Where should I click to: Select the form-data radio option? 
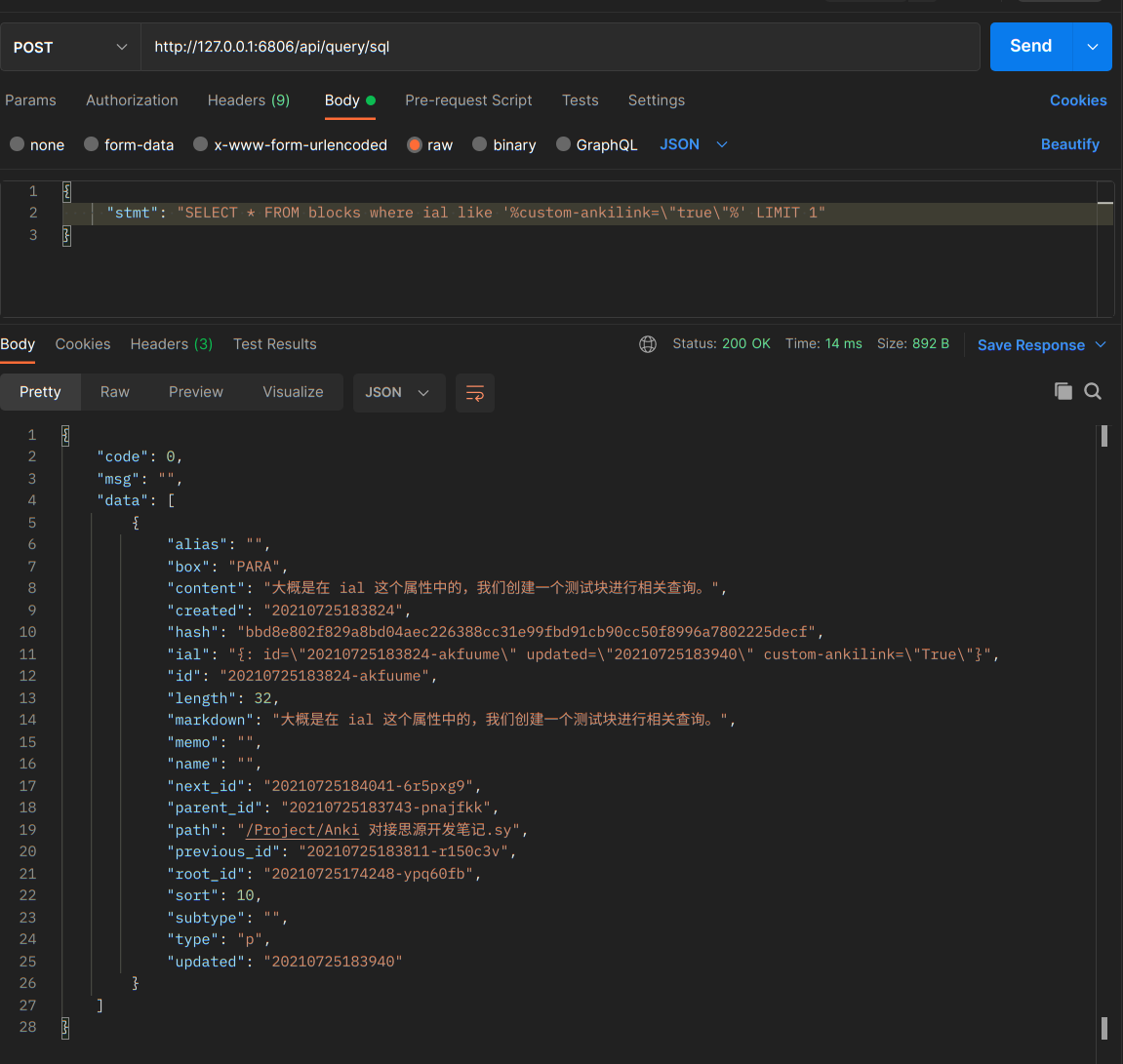point(92,144)
